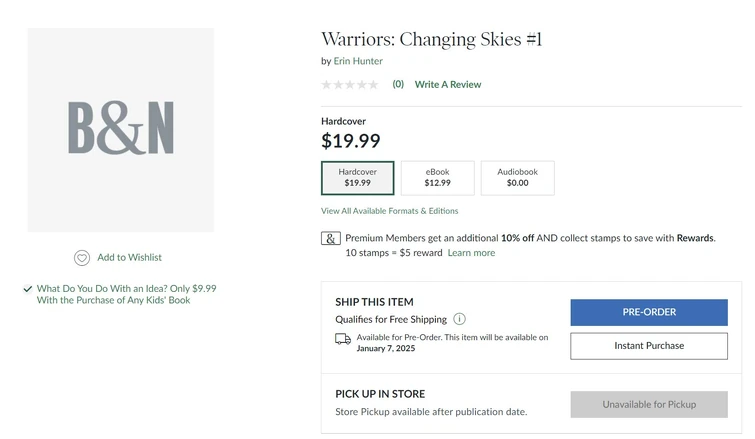Click the Unavailable for Pickup button
This screenshot has width=755, height=439.
(649, 404)
